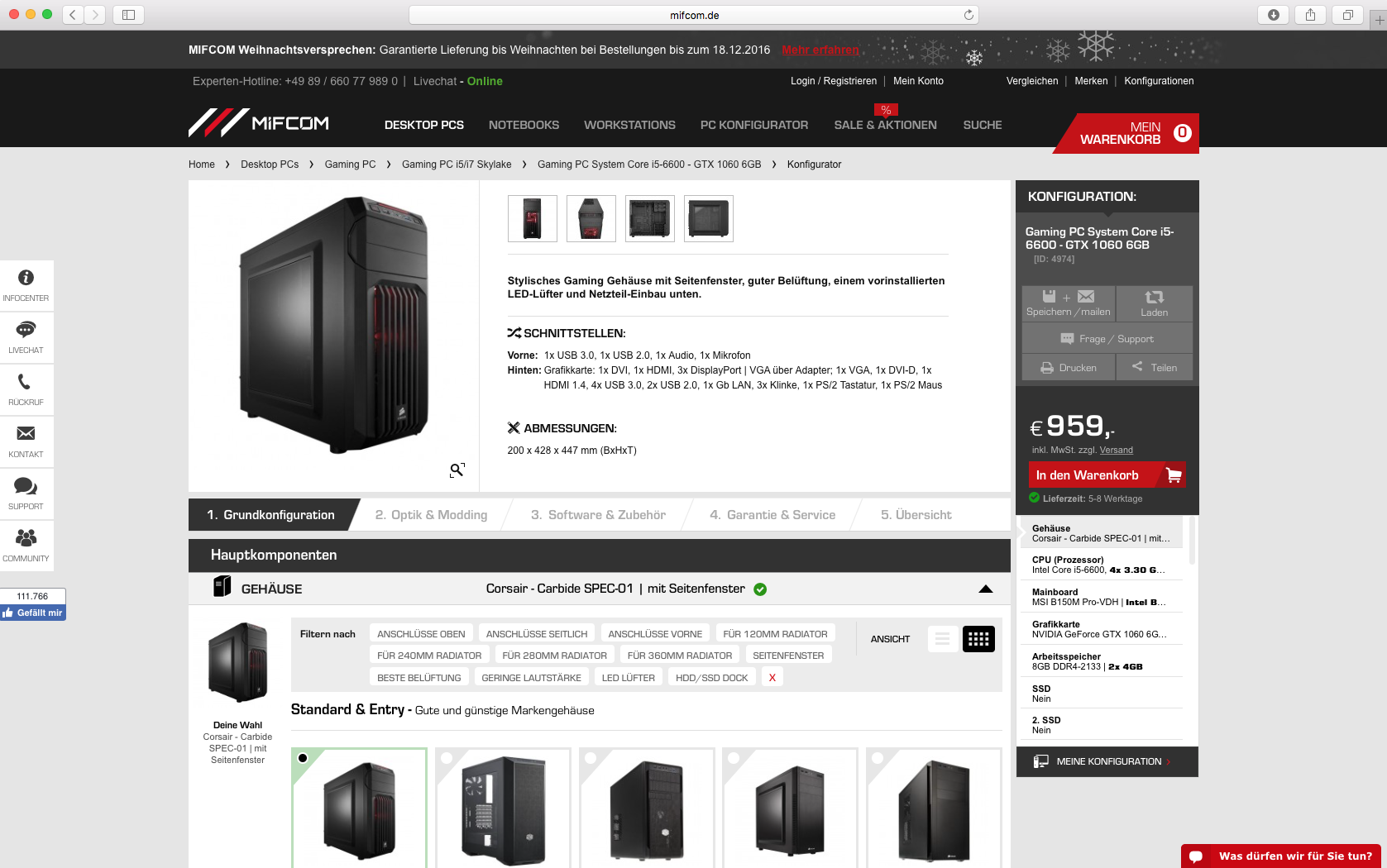Toggle filter Für 120mm Radiator
This screenshot has width=1387, height=868.
775,634
